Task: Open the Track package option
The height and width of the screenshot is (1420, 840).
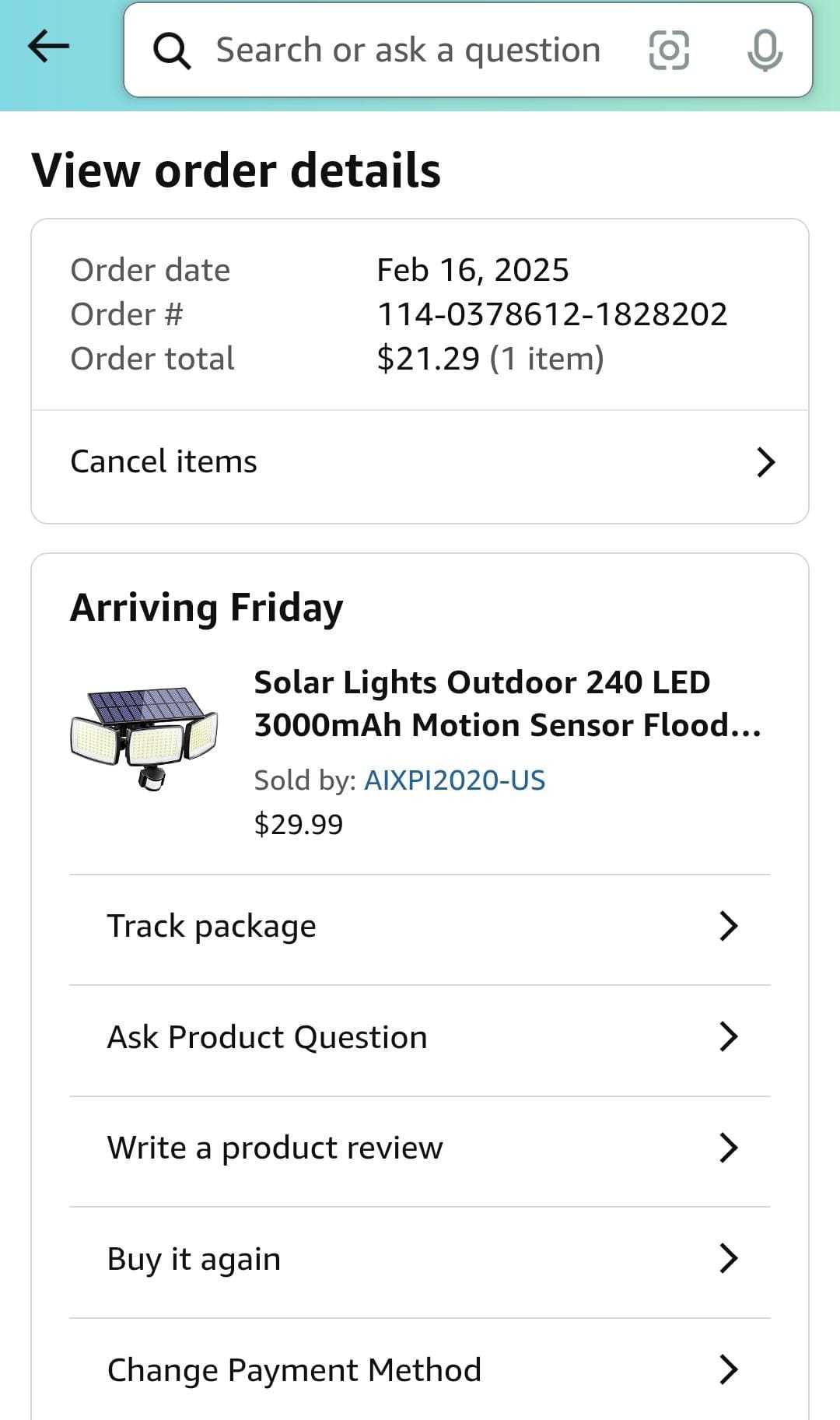Action: 212,926
